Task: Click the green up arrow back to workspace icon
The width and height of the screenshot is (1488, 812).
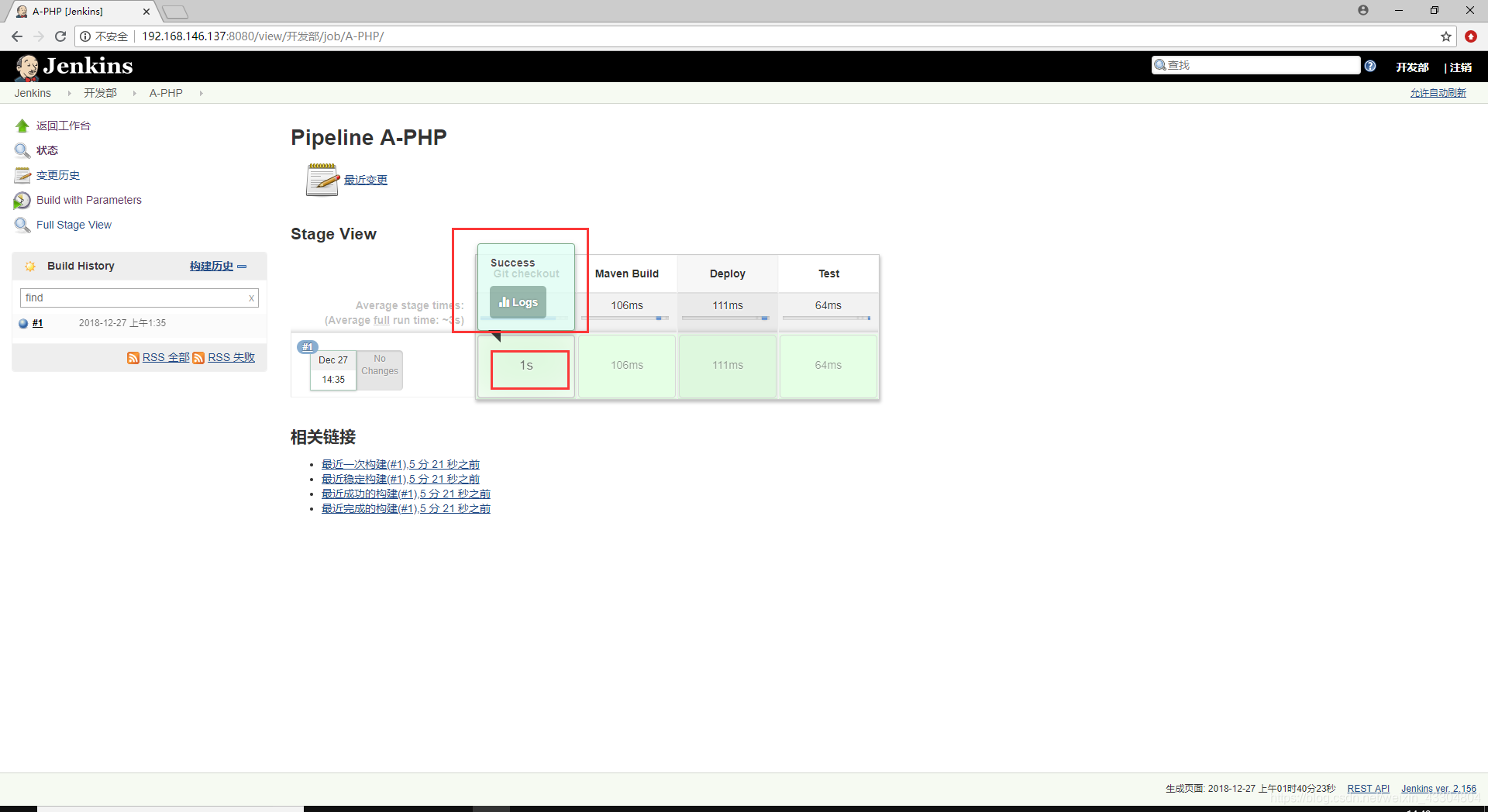Action: pos(22,126)
